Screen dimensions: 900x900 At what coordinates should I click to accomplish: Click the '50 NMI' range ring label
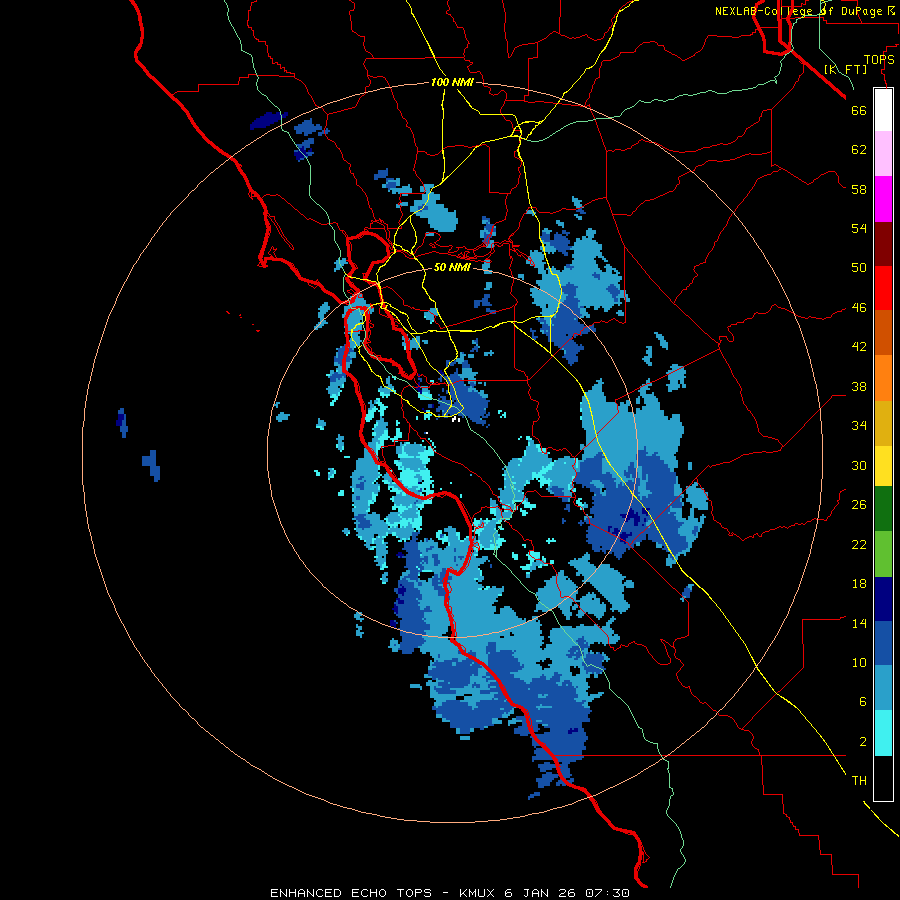[x=452, y=267]
